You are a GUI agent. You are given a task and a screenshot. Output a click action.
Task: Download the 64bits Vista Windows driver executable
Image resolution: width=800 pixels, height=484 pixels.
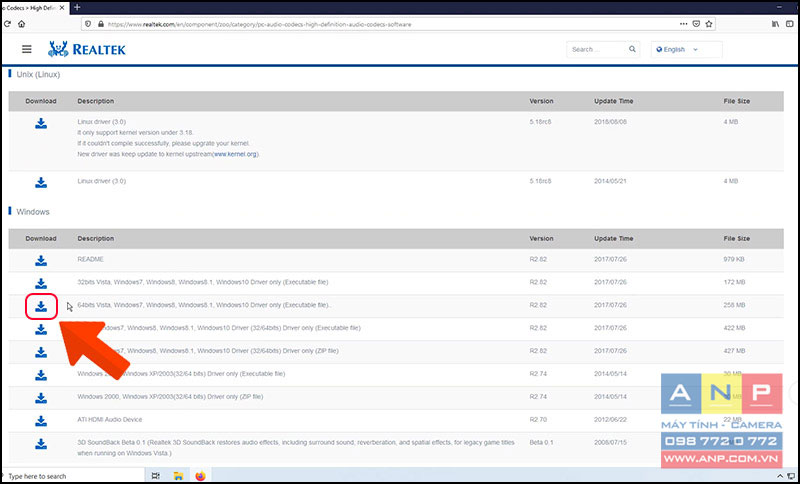[41, 307]
